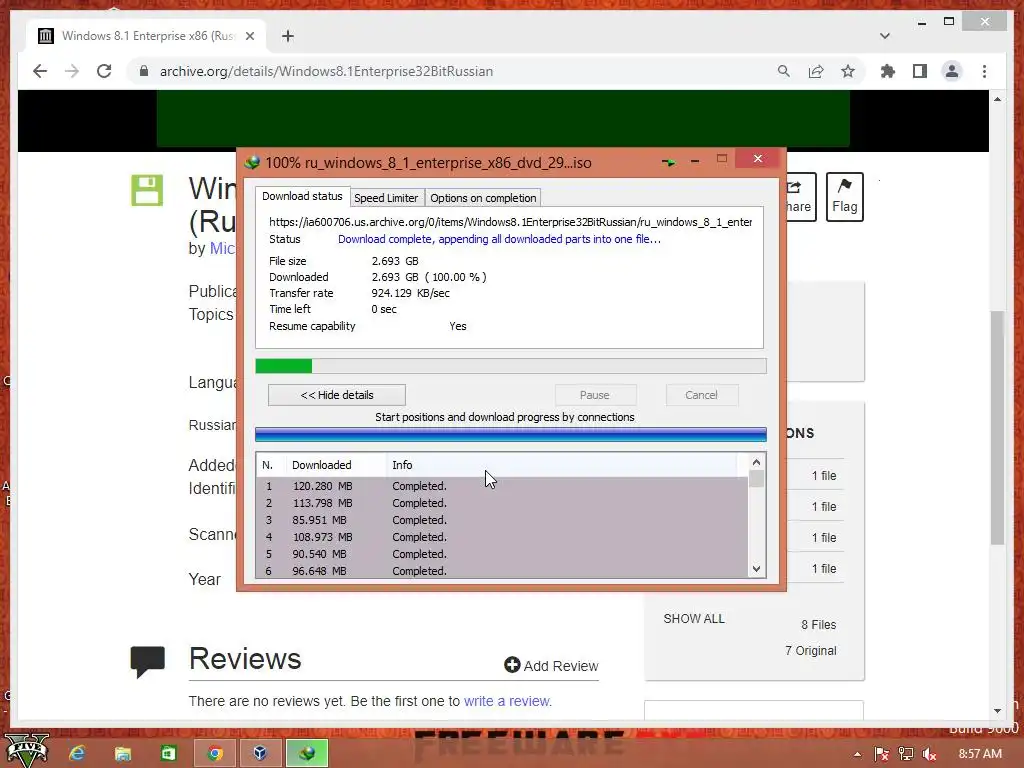Go back using Chrome's back arrow
This screenshot has width=1024, height=768.
pyautogui.click(x=40, y=71)
